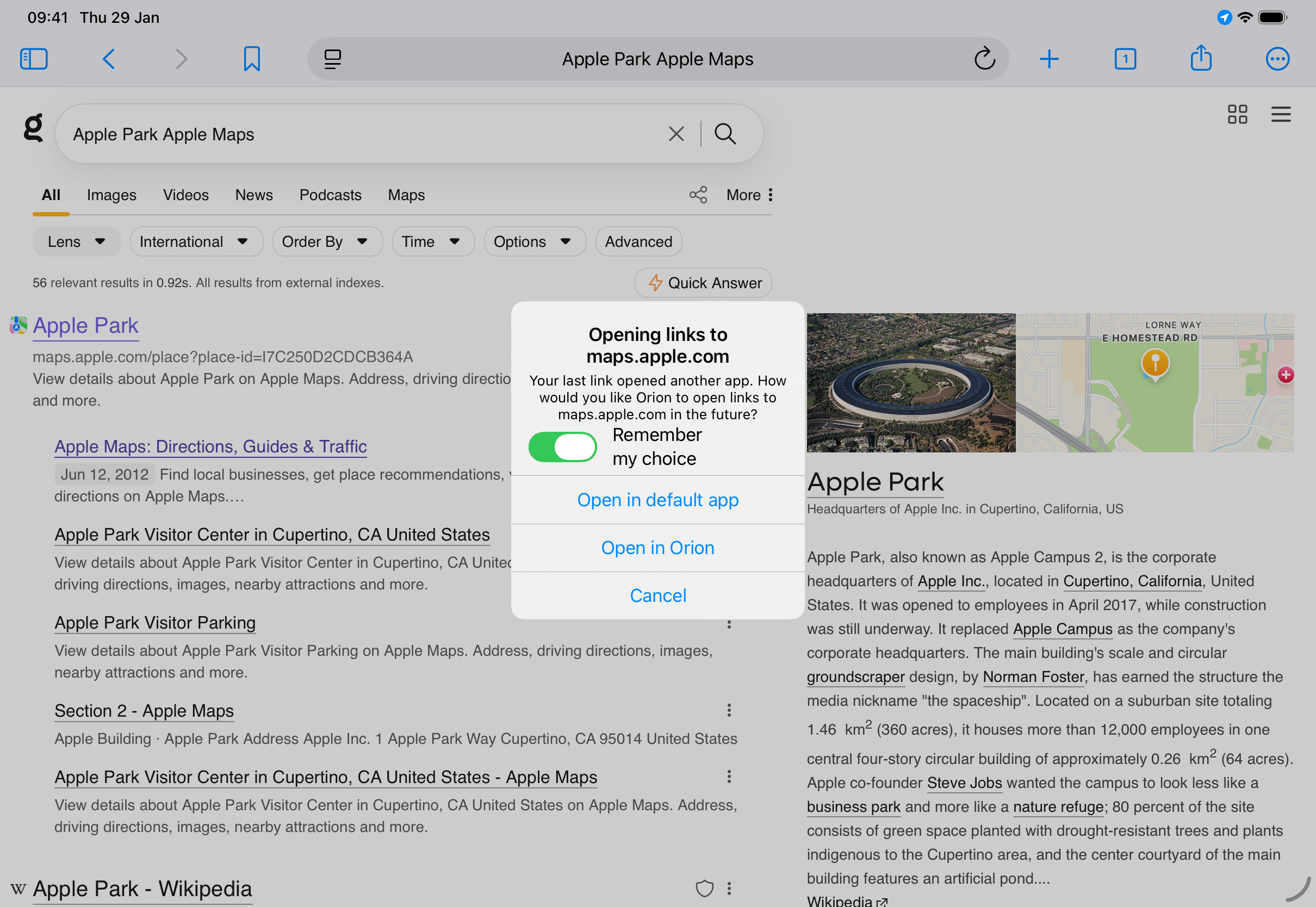Open the Time filter dropdown

pos(433,241)
